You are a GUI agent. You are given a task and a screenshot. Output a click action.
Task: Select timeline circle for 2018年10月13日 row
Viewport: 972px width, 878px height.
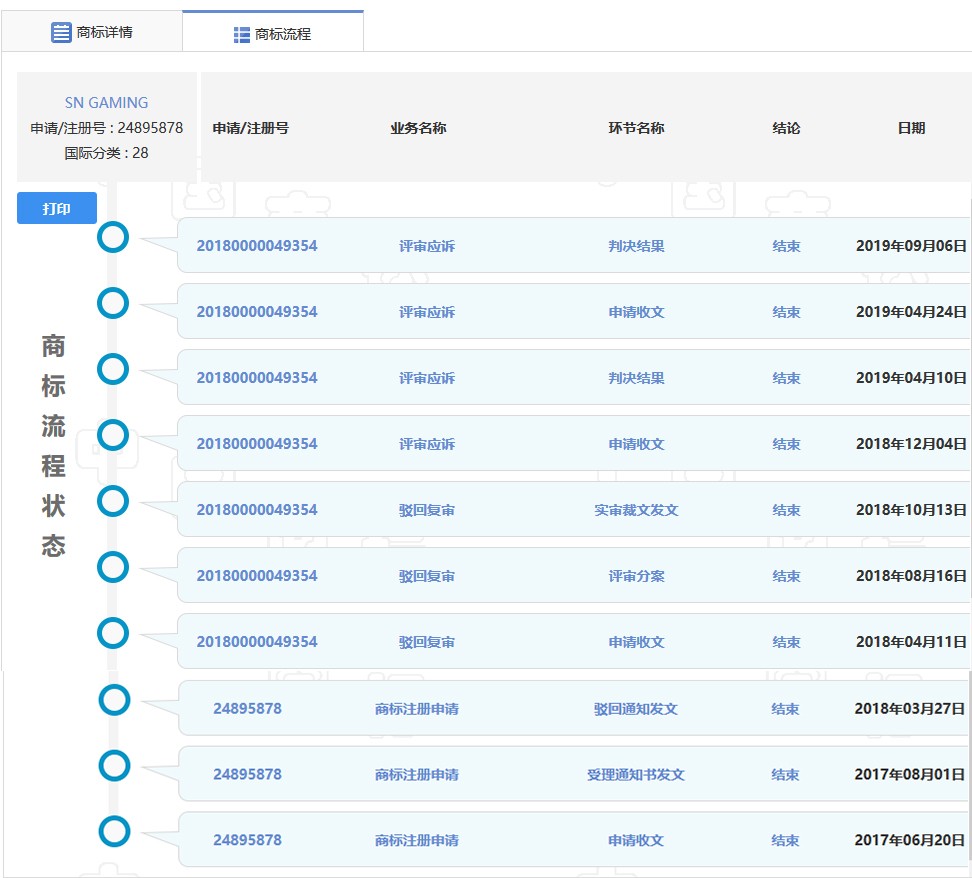pyautogui.click(x=113, y=501)
